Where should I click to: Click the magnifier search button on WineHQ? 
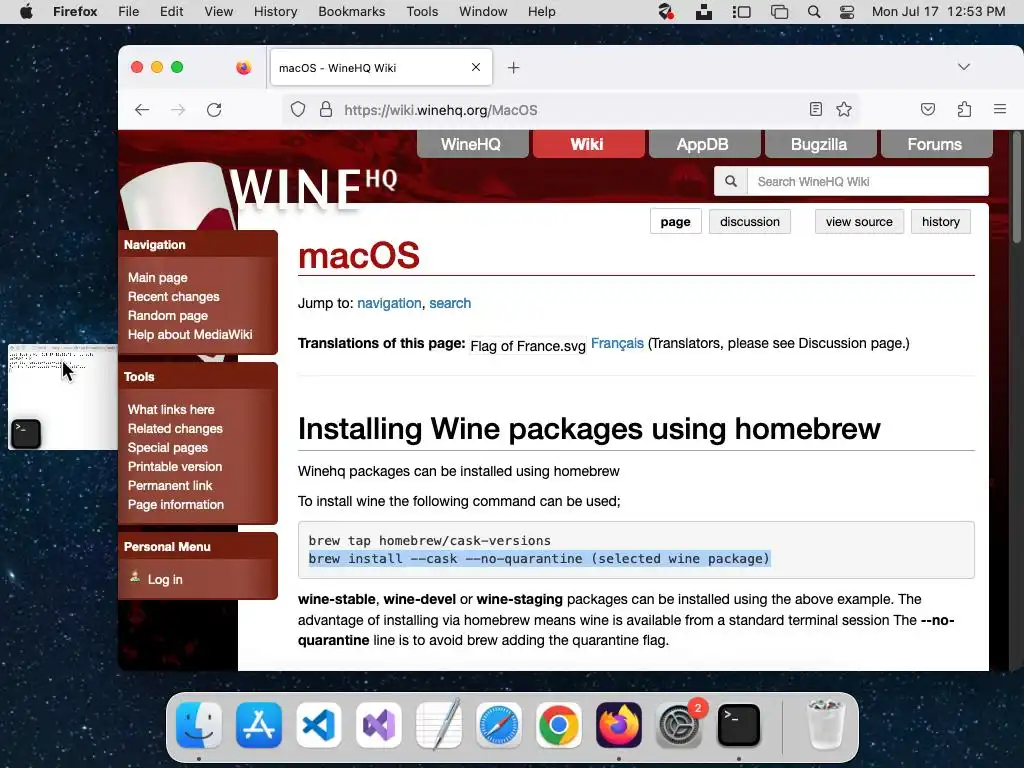pyautogui.click(x=731, y=182)
